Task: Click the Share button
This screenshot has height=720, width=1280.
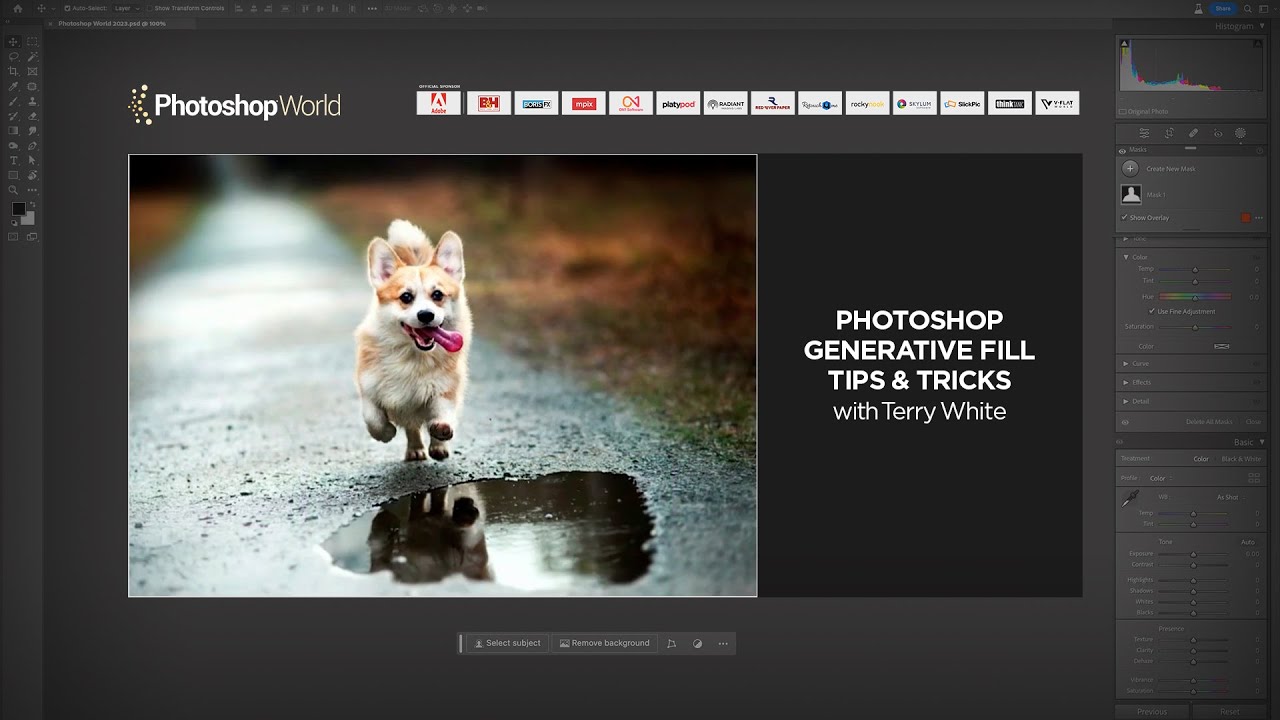Action: tap(1223, 8)
